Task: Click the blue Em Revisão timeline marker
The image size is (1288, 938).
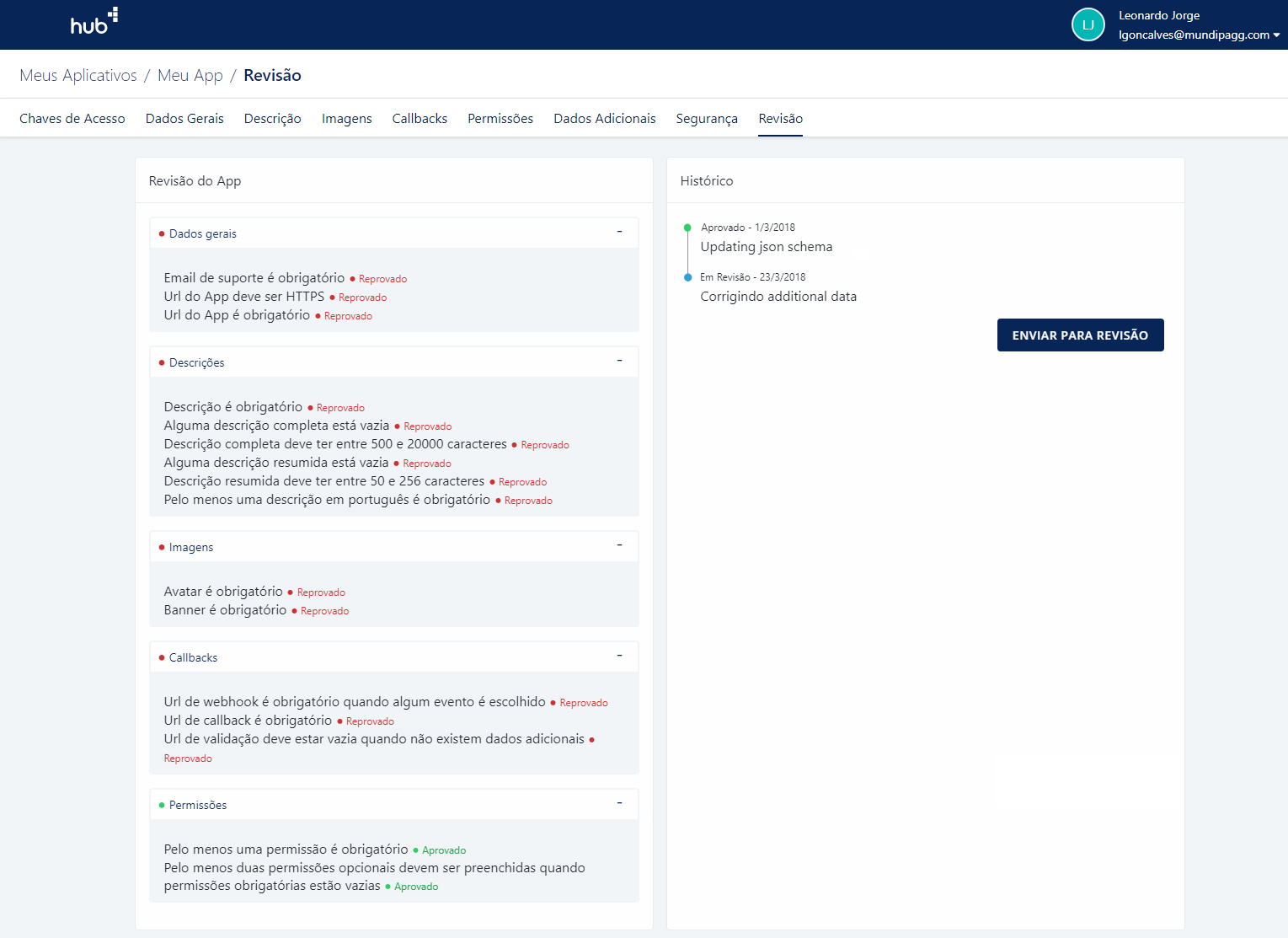Action: pyautogui.click(x=688, y=277)
